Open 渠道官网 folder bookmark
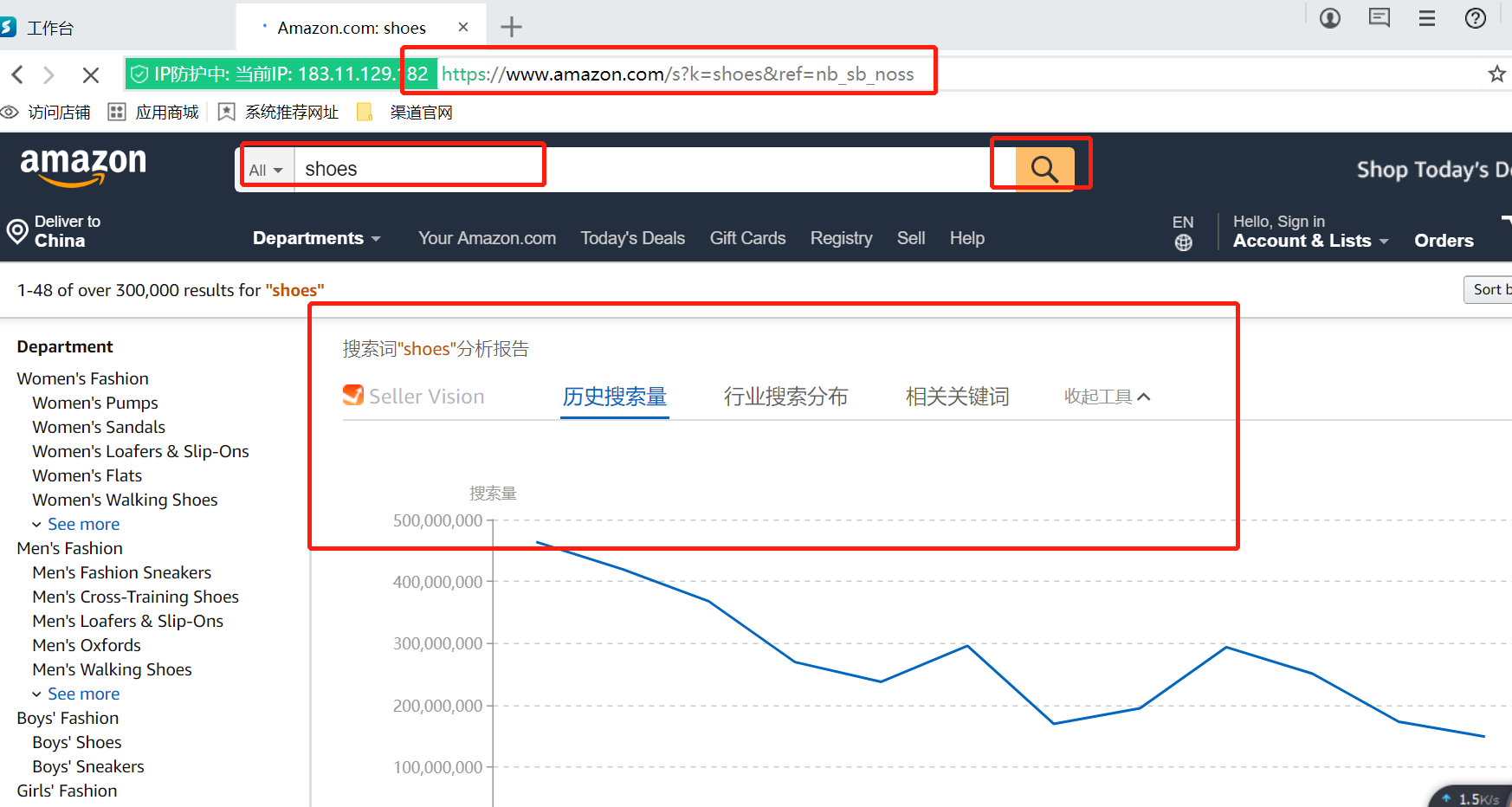Viewport: 1512px width, 807px height. pyautogui.click(x=404, y=113)
